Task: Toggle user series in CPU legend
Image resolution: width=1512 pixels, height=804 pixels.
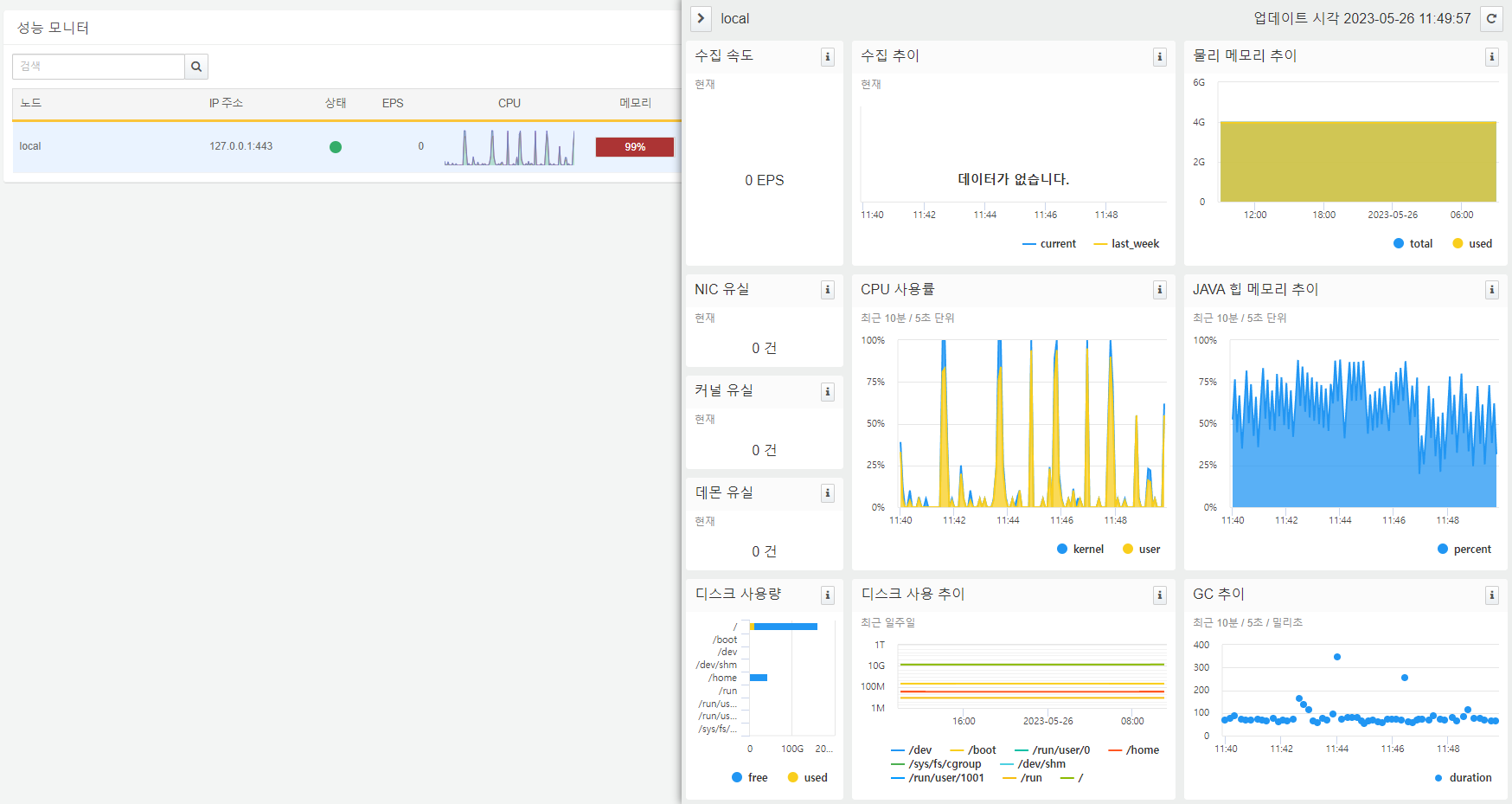Action: (x=1142, y=550)
